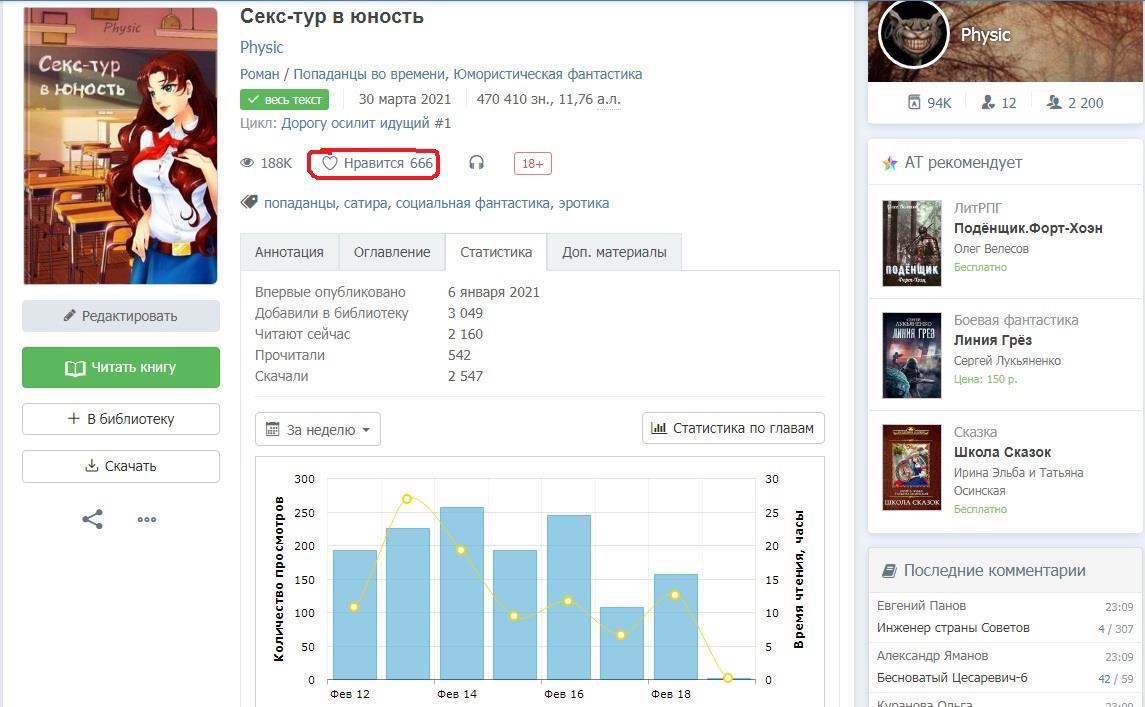
Task: Click the 'Редактировать' edit button
Action: [x=121, y=316]
